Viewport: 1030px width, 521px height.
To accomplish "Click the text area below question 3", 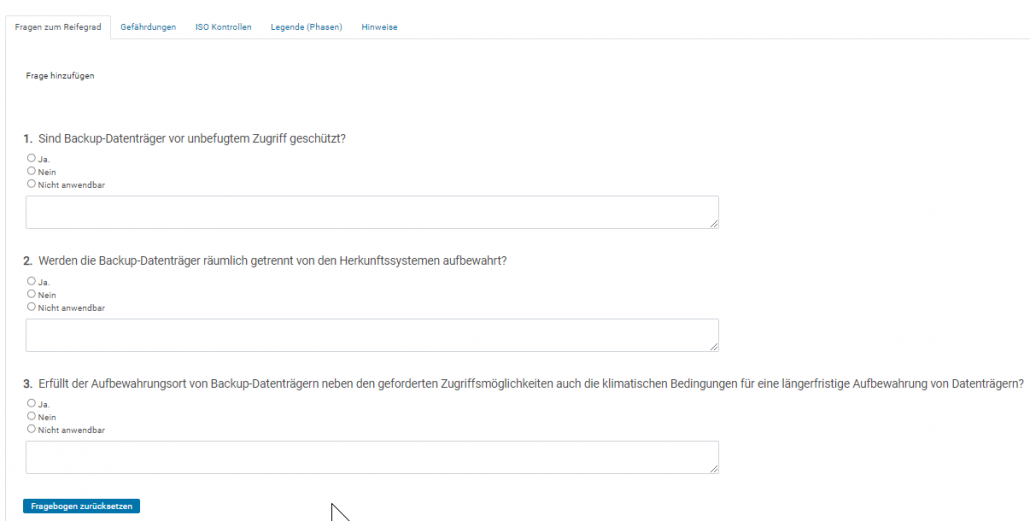I will coord(371,457).
